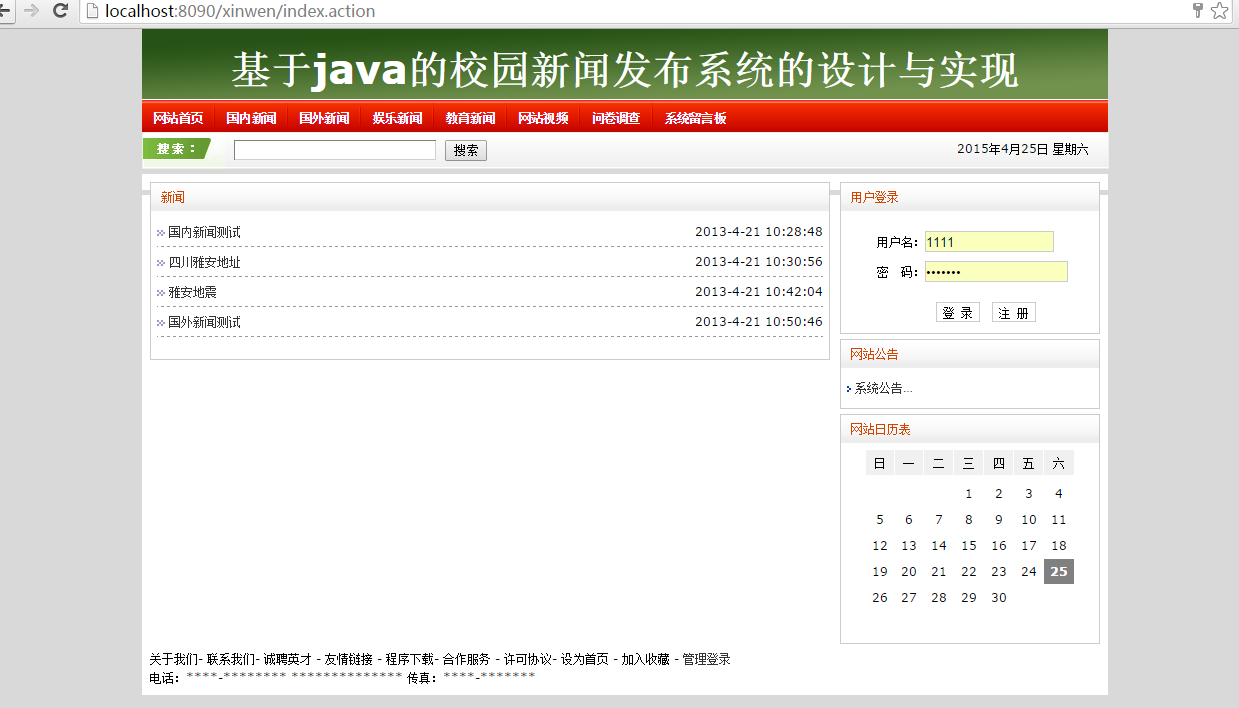Click the 新闻 panel heading
The width and height of the screenshot is (1239, 708).
(173, 198)
